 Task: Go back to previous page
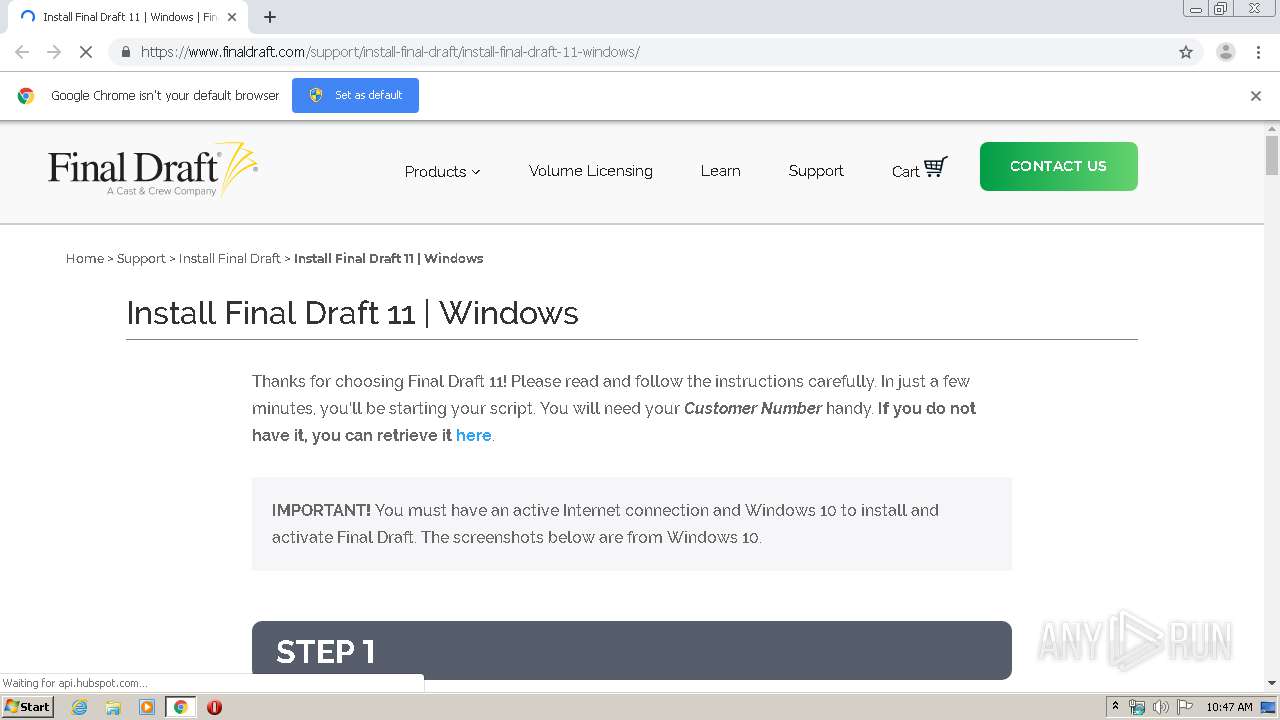[x=22, y=52]
